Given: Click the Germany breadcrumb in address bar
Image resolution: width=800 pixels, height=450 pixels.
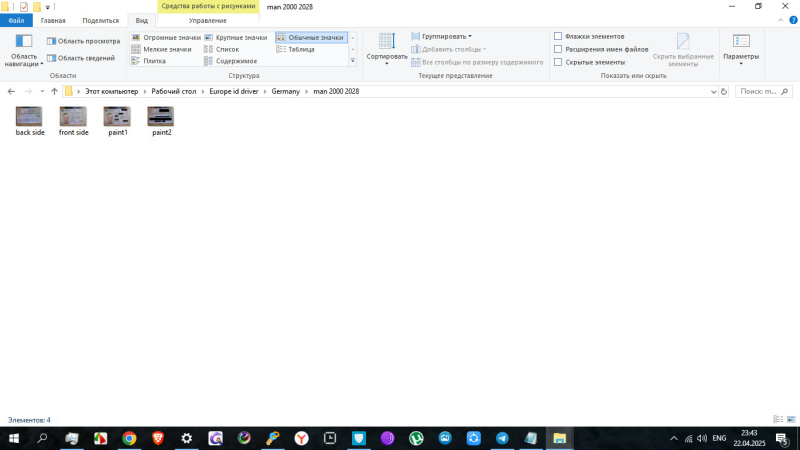Looking at the screenshot, I should pos(285,91).
